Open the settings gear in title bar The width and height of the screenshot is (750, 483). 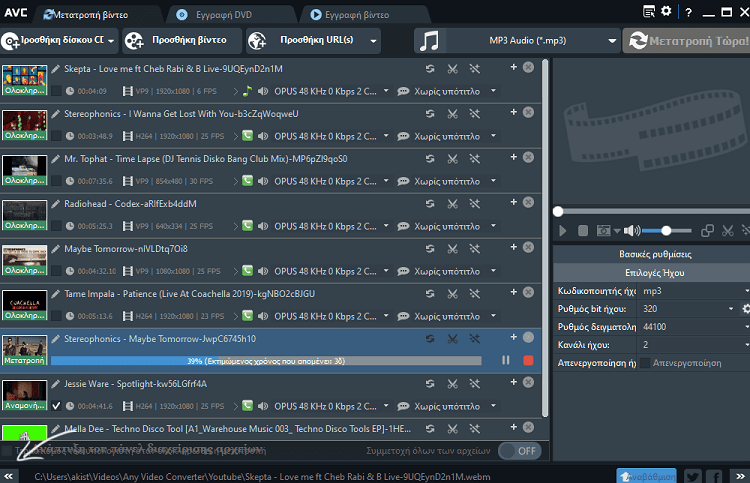pyautogui.click(x=666, y=11)
